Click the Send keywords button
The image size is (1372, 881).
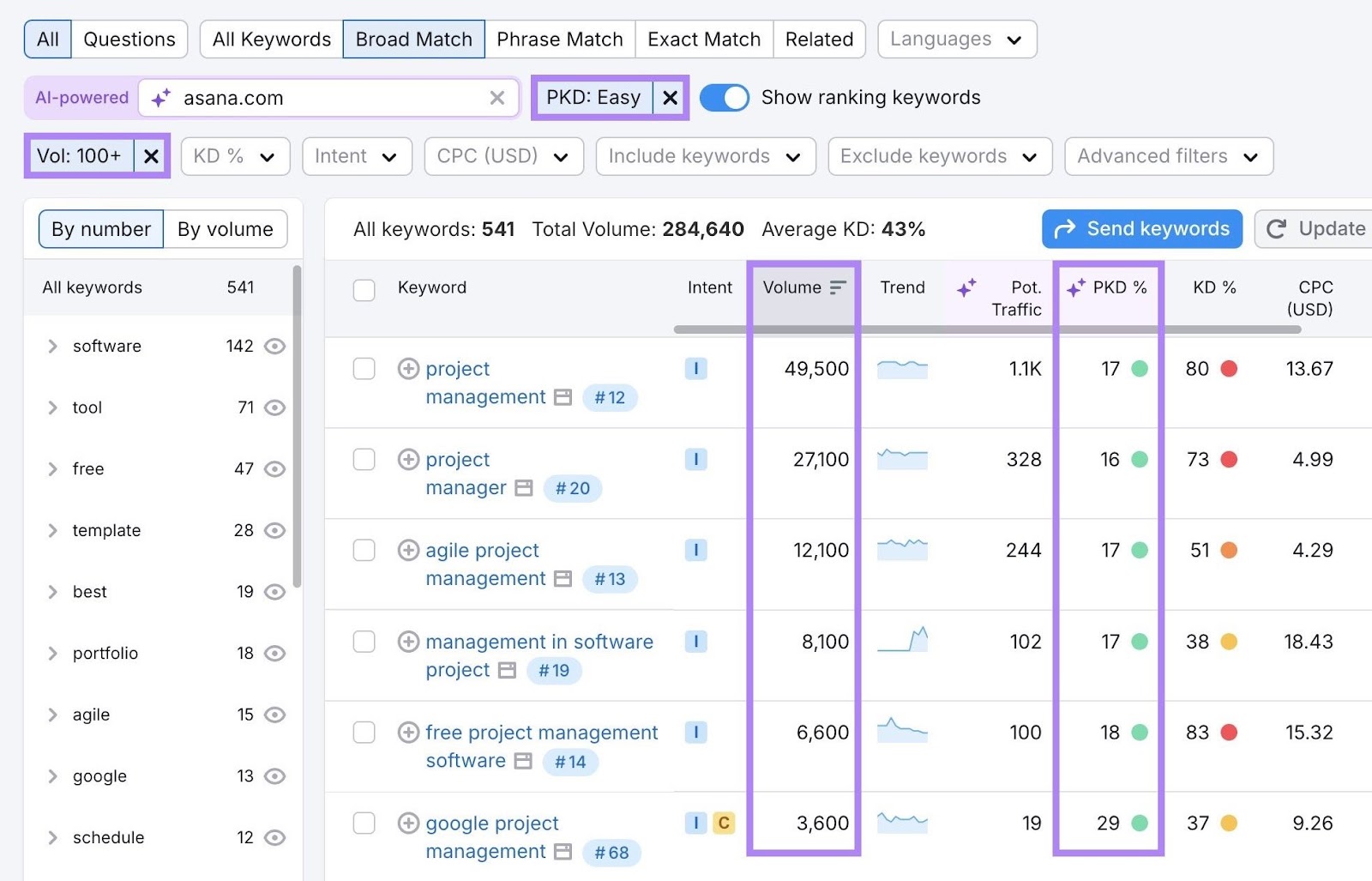pyautogui.click(x=1141, y=228)
